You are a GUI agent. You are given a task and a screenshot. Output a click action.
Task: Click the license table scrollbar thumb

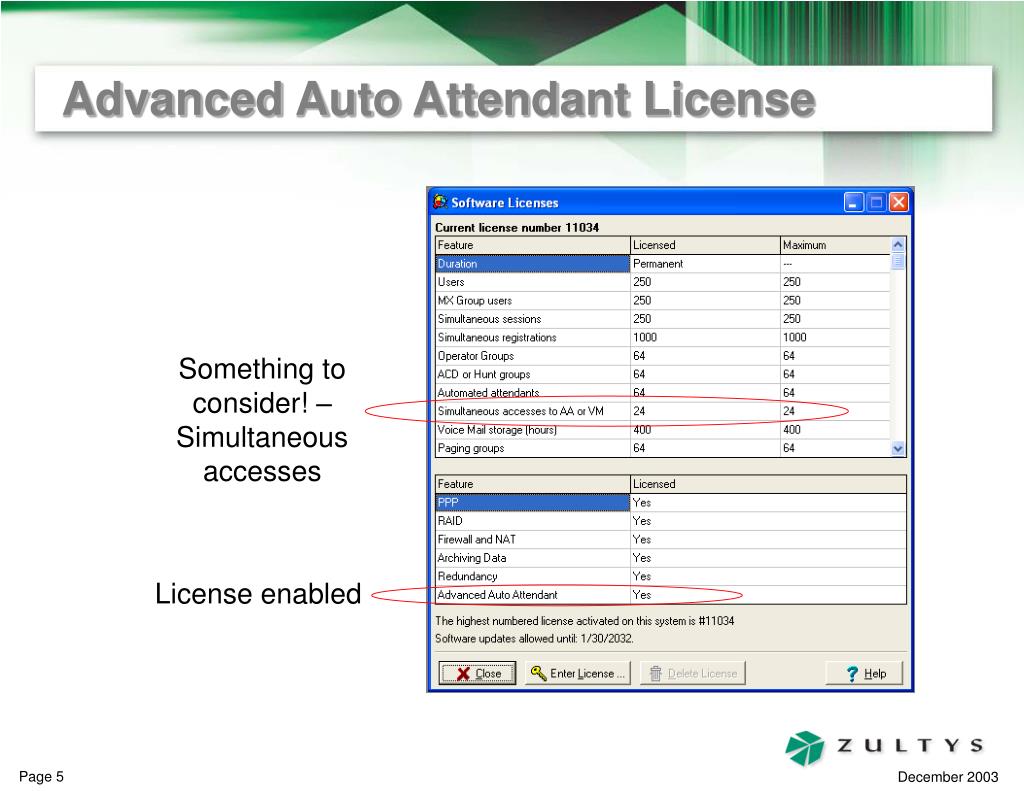898,261
